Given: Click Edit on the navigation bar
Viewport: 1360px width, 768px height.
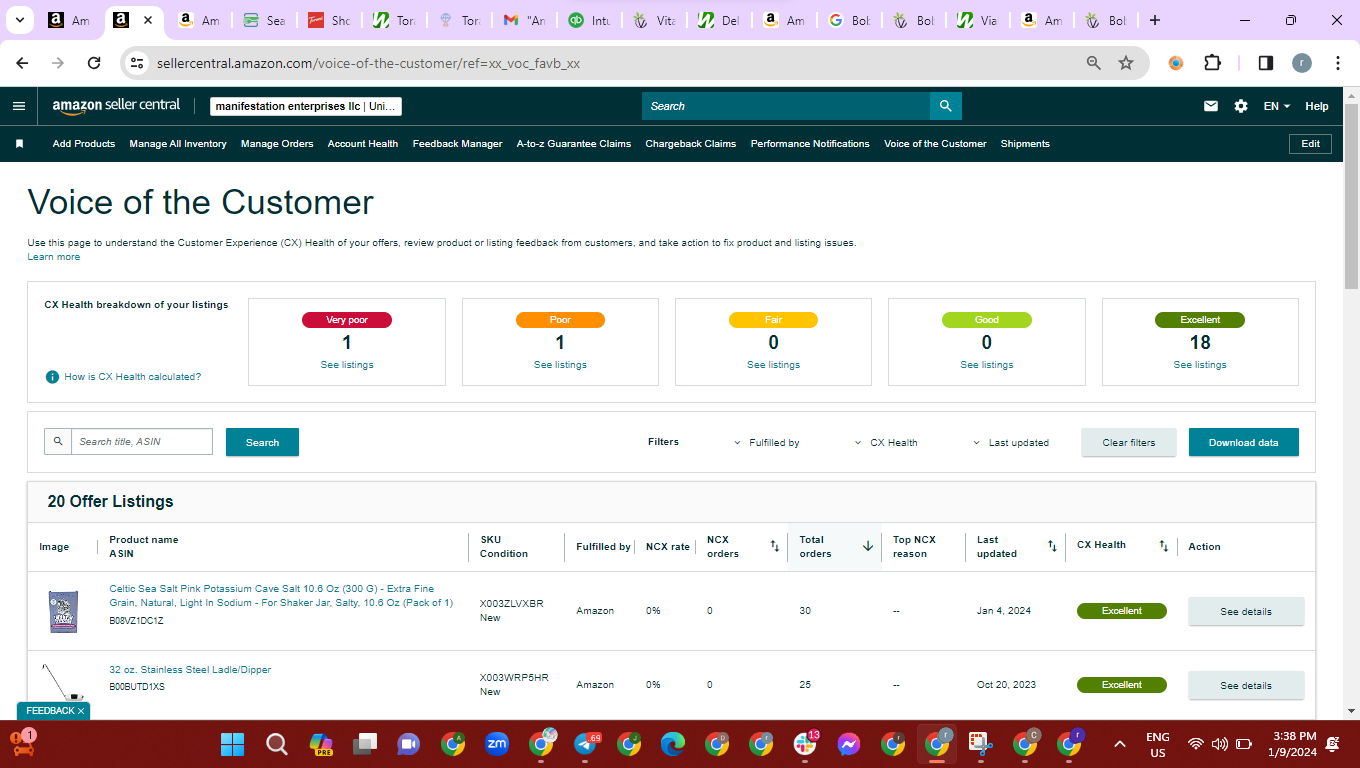Looking at the screenshot, I should tap(1310, 144).
